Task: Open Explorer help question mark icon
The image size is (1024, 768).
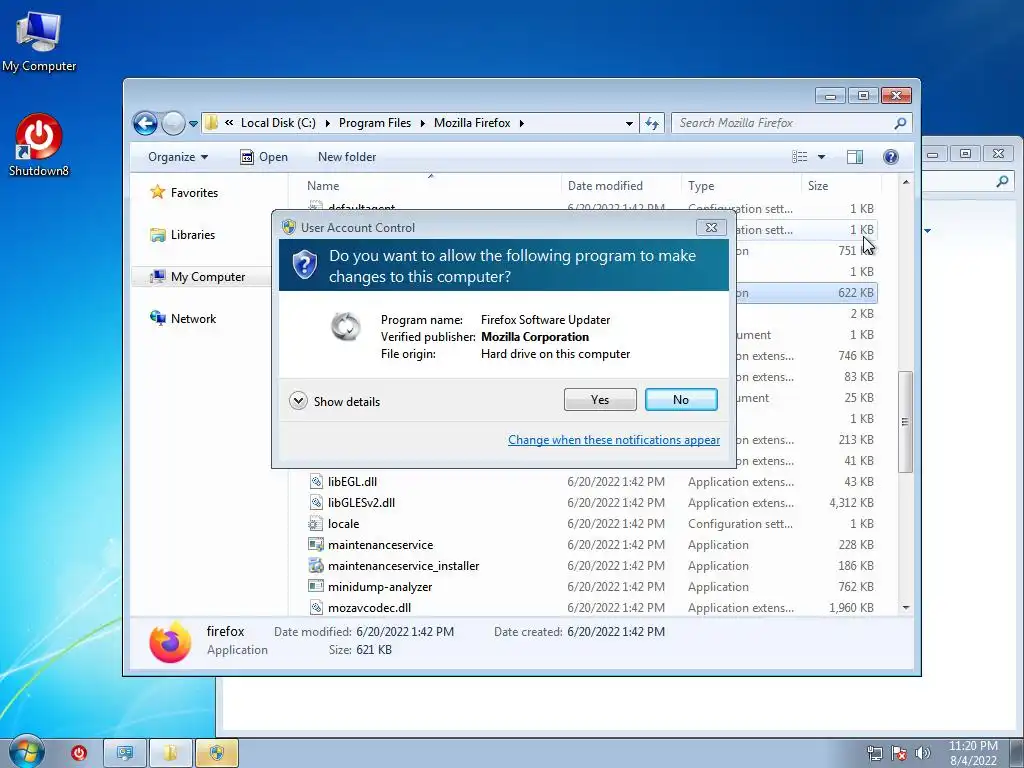Action: [x=890, y=157]
